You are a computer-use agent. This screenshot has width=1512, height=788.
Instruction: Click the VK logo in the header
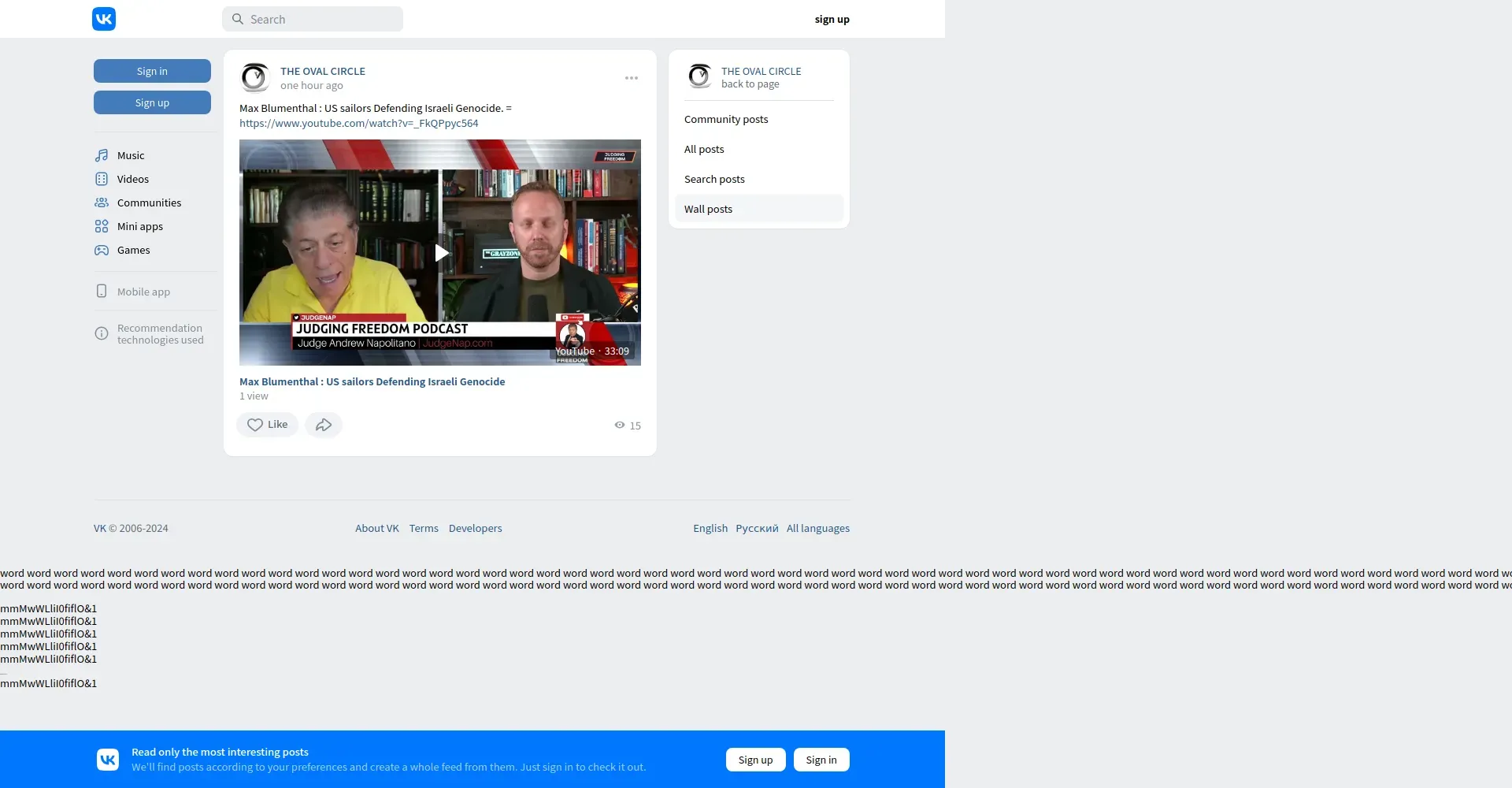pyautogui.click(x=104, y=19)
